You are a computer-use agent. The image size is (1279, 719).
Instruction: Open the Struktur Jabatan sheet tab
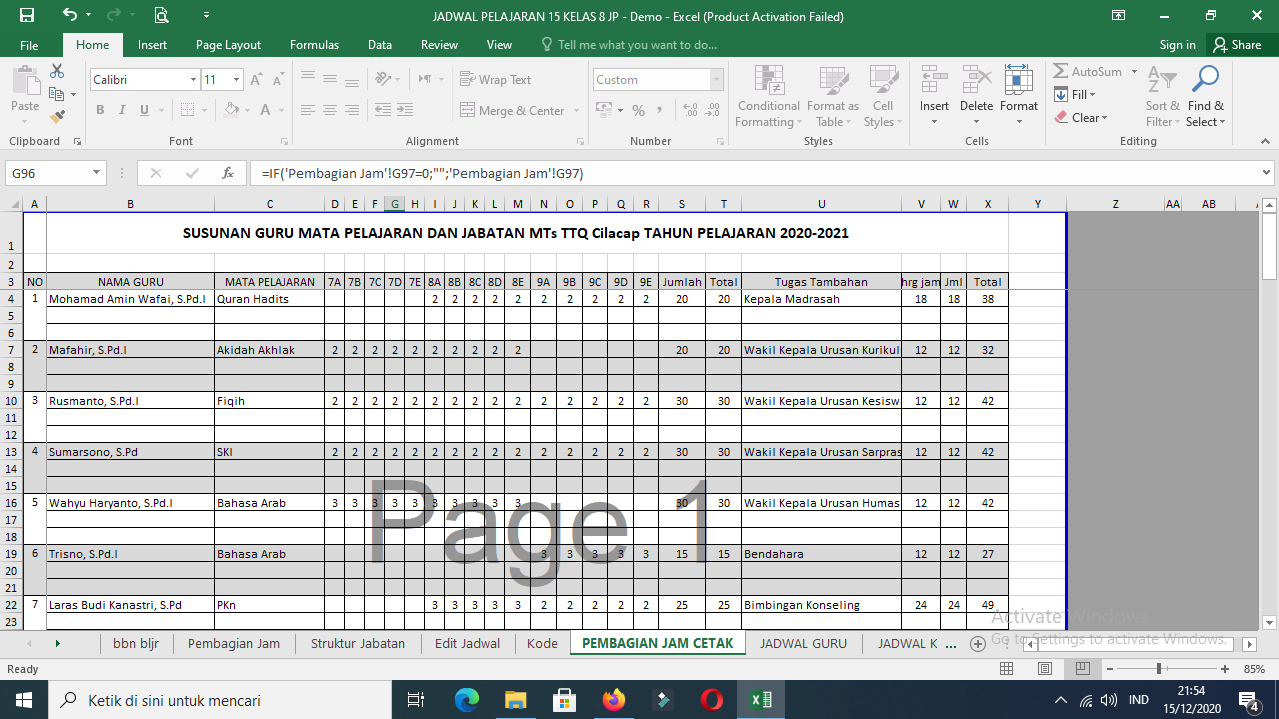357,643
